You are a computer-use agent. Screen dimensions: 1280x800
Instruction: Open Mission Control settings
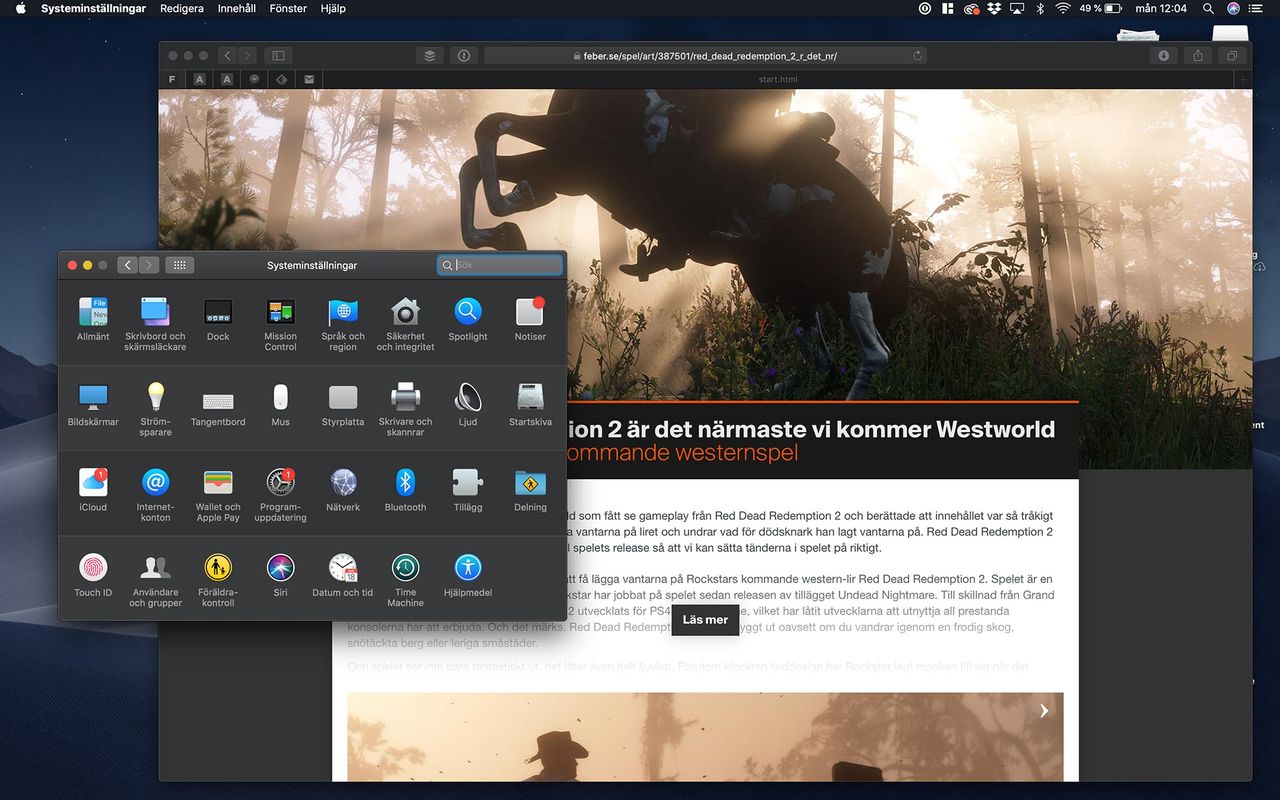(x=280, y=325)
